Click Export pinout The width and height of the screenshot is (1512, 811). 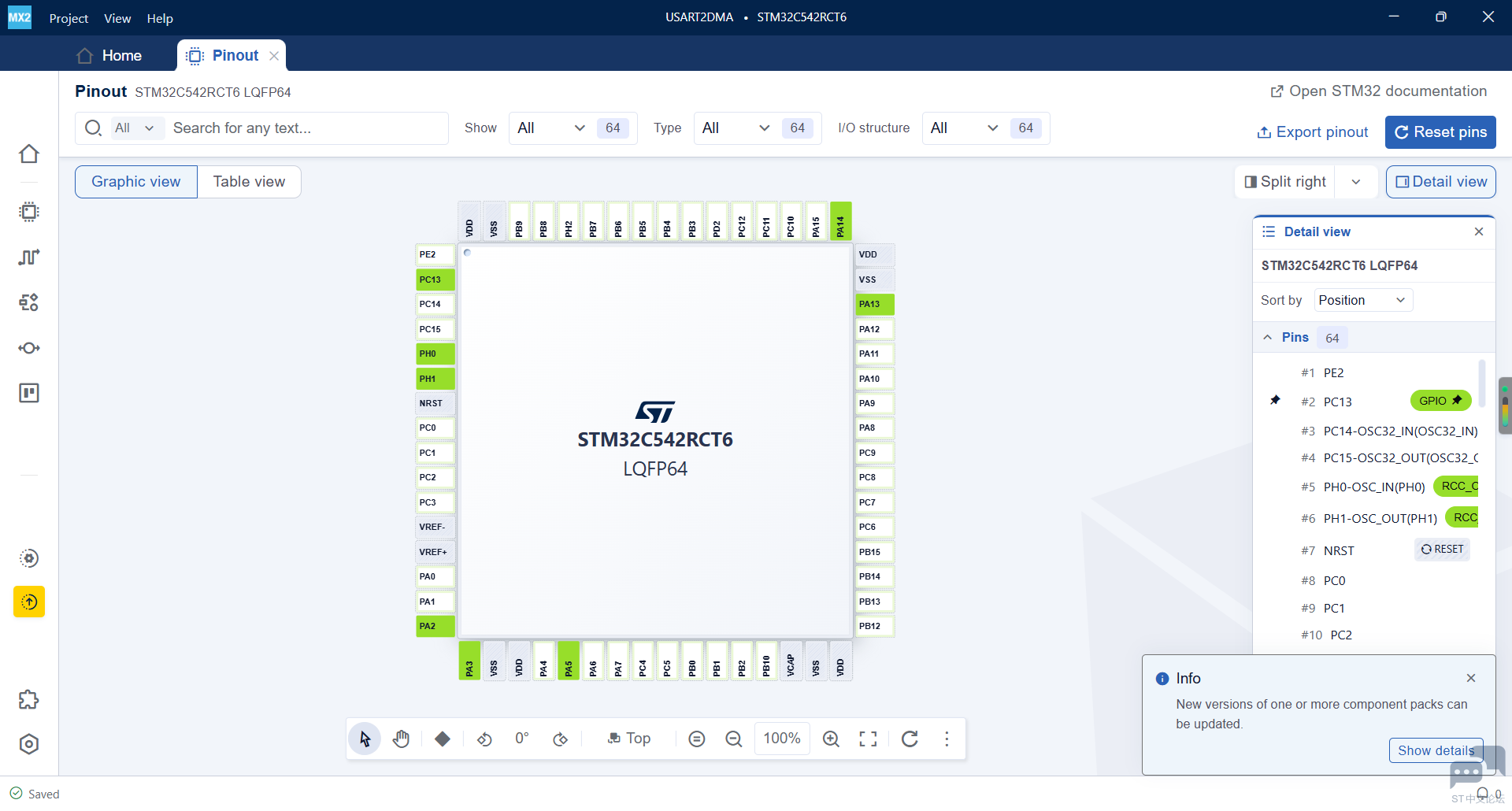pos(1312,132)
